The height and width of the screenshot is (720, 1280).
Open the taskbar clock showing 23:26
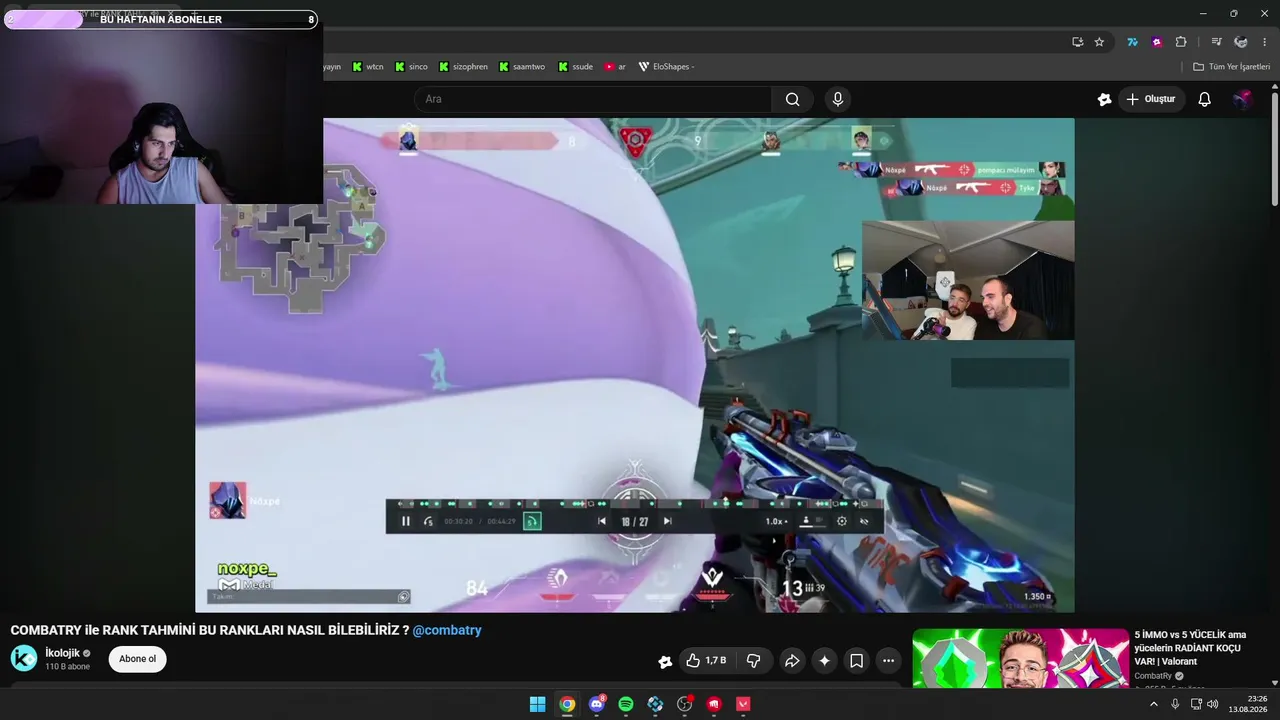pyautogui.click(x=1248, y=704)
